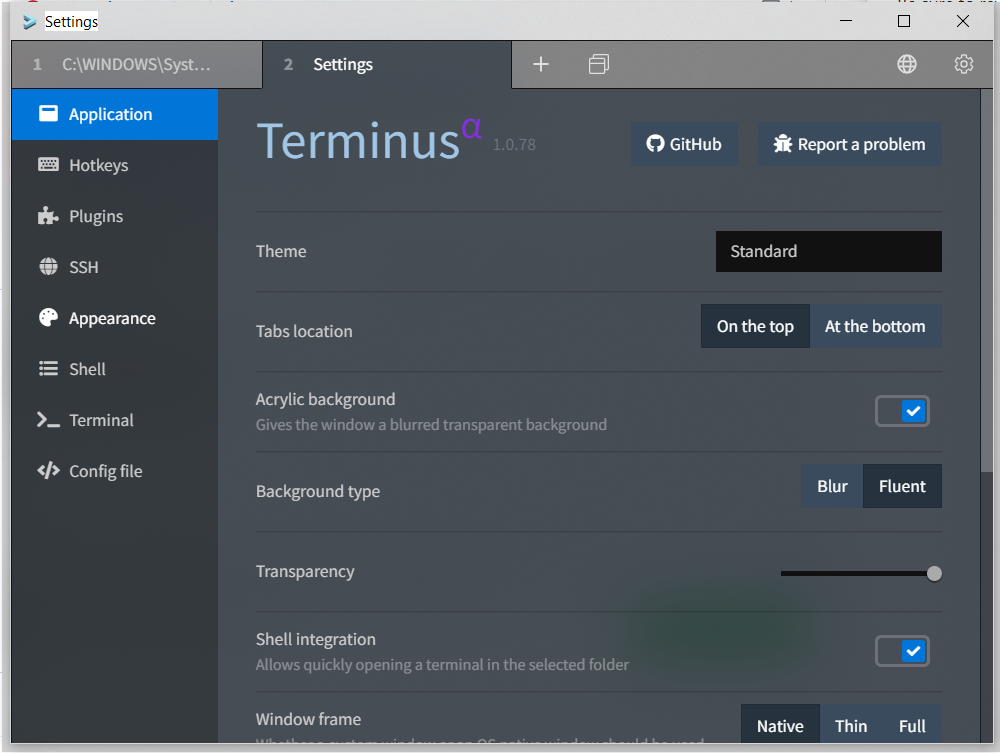Toggle the Acrylic background switch

click(902, 411)
